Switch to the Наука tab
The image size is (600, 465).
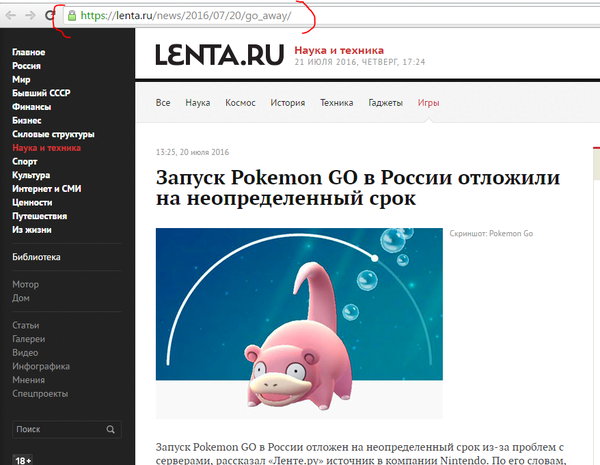tap(198, 103)
